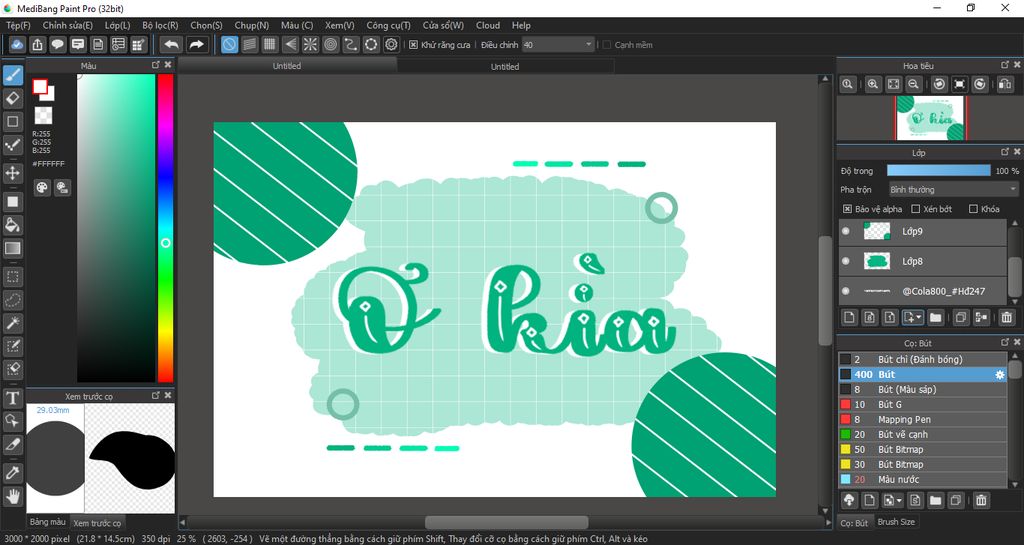Expand the Điều chỉnh value dropdown
Screen dimensions: 1024x545
588,45
